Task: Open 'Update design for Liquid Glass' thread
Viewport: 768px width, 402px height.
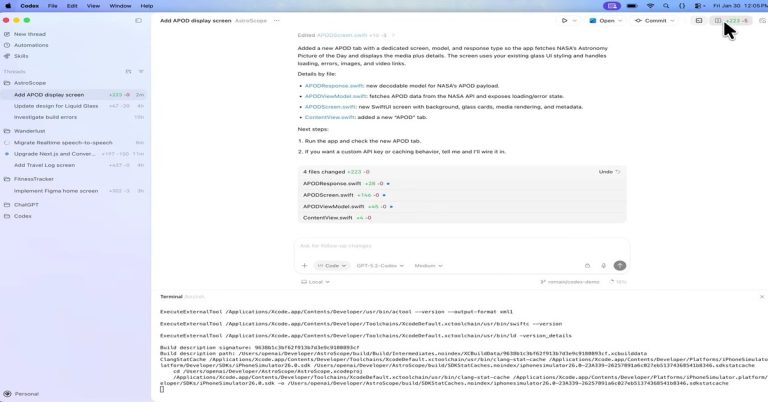Action: (74, 106)
